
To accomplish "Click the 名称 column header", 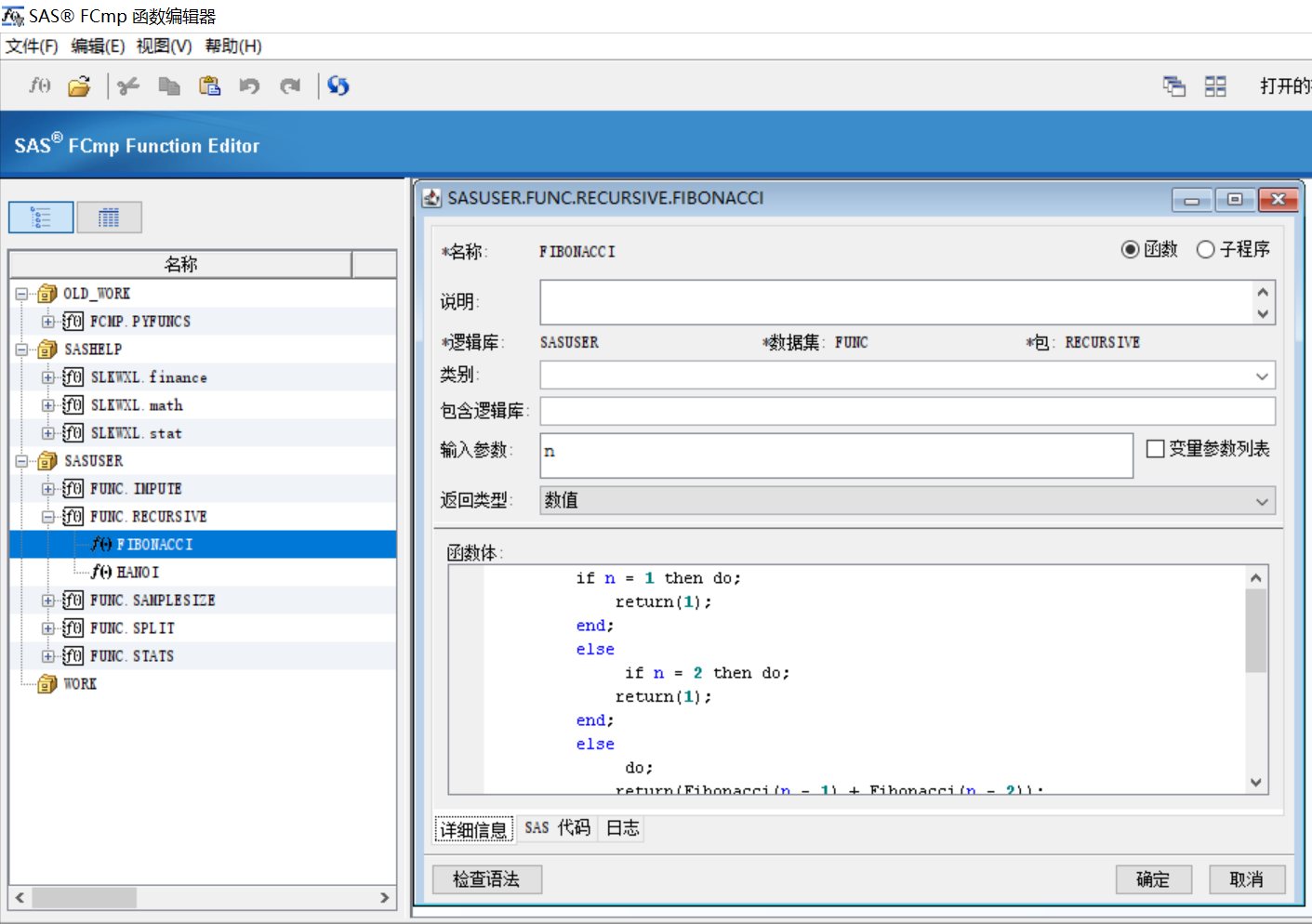I will (x=180, y=264).
